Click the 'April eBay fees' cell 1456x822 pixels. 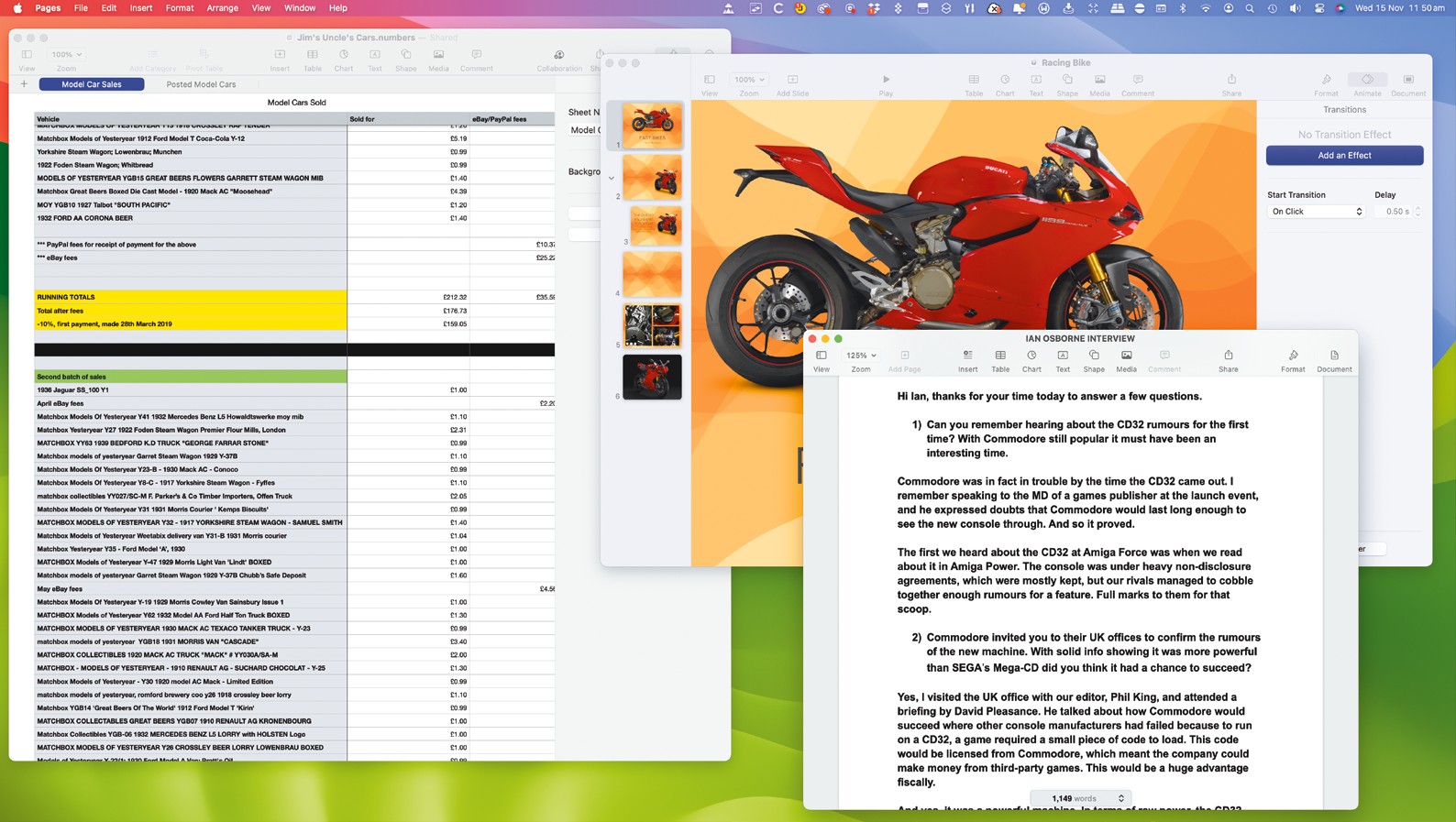coord(191,403)
